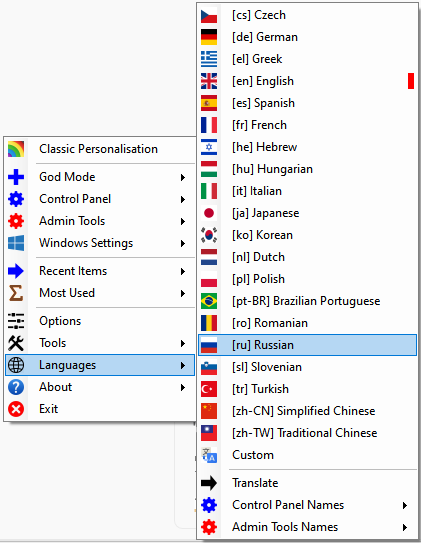Image resolution: width=421 pixels, height=543 pixels.
Task: Select [pl] Polish language
Action: [x=307, y=279]
